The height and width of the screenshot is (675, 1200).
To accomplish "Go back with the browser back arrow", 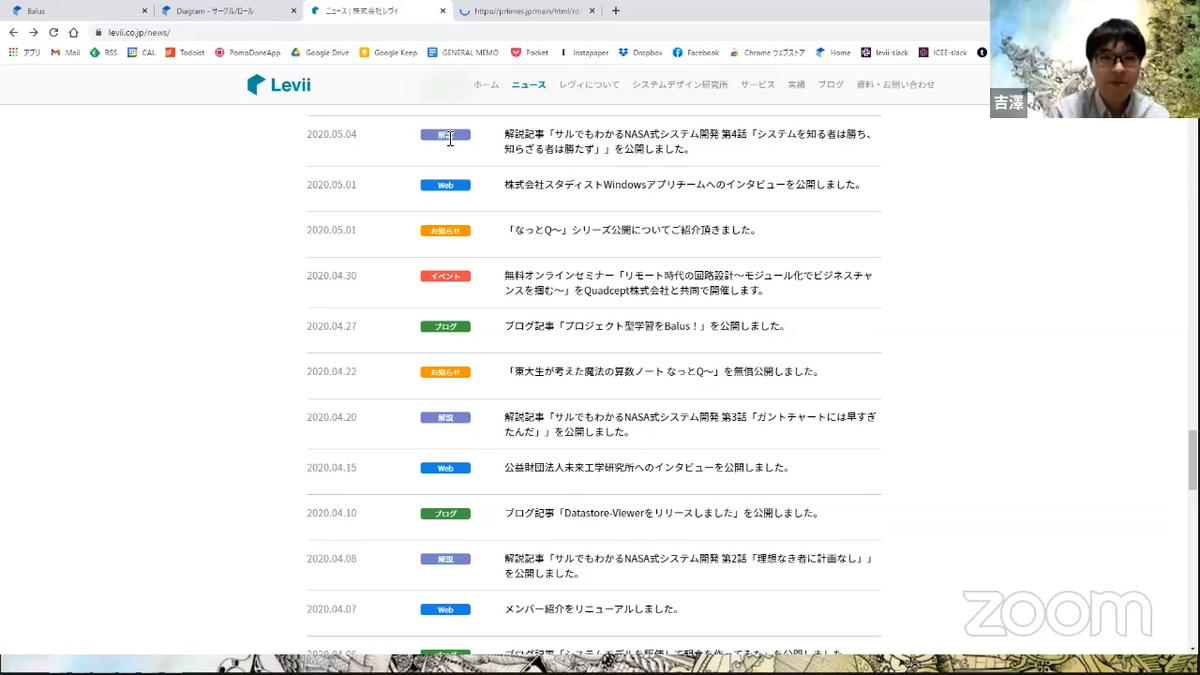I will (14, 32).
